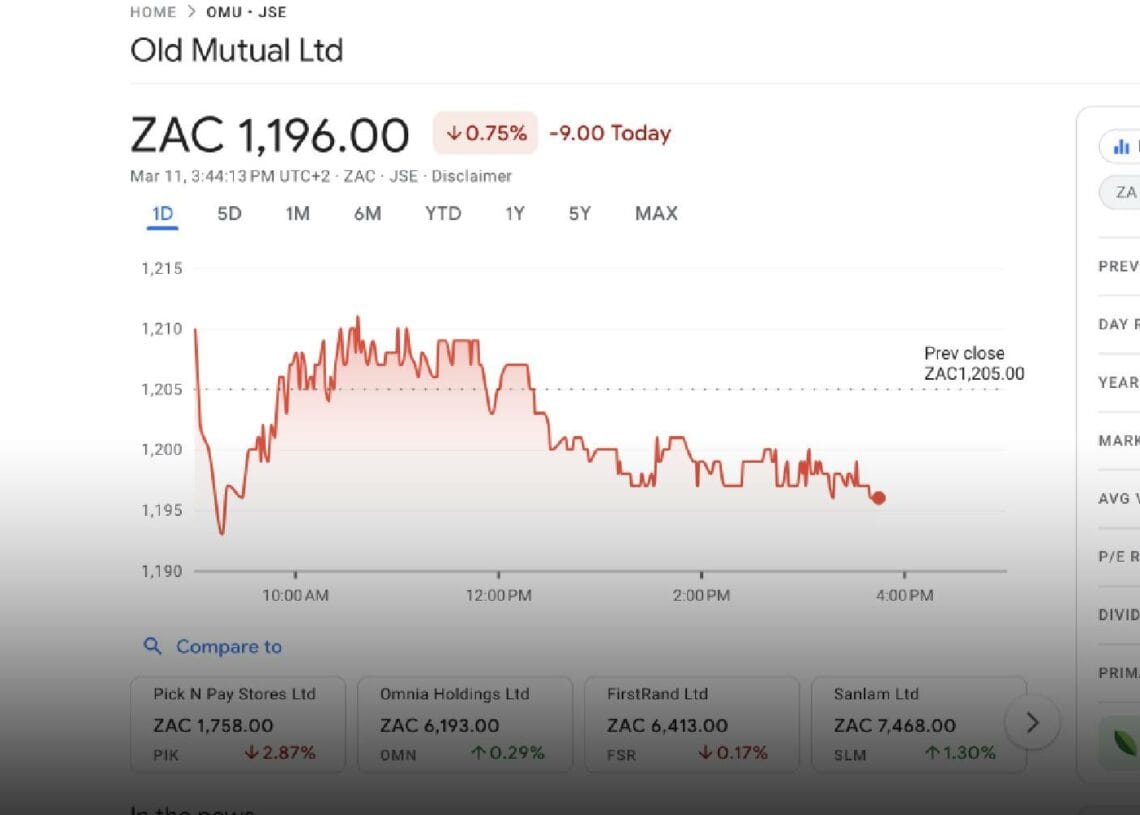Open the Omnia Holings Ltd card
Screen dimensions: 1140x815
[464, 724]
